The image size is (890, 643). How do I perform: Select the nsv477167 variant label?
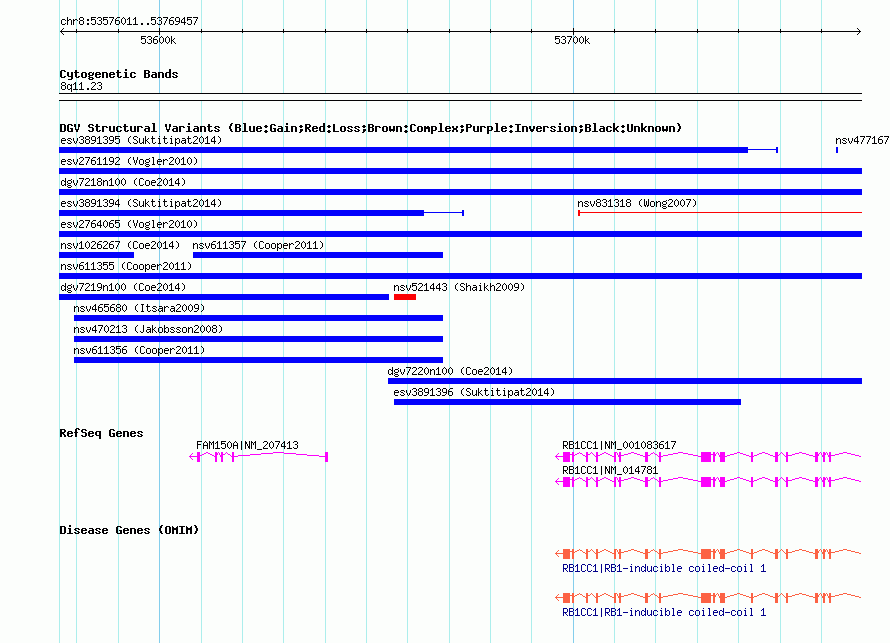coord(862,140)
